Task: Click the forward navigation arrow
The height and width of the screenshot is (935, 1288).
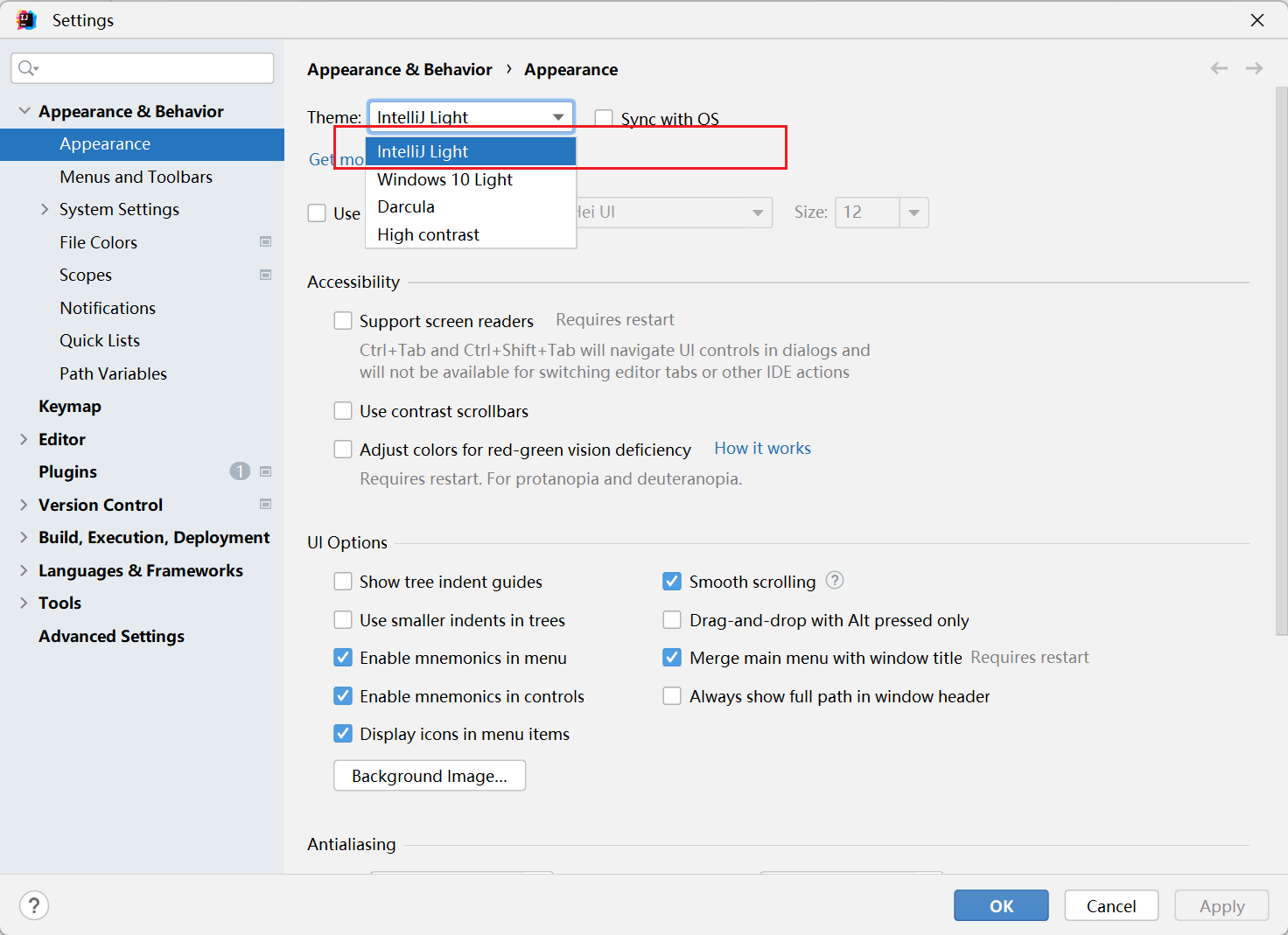Action: [x=1254, y=68]
